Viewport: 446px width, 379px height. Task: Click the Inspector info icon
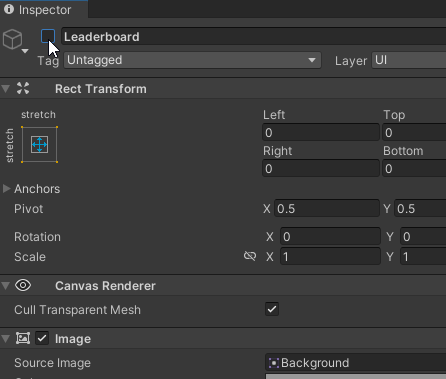(9, 9)
